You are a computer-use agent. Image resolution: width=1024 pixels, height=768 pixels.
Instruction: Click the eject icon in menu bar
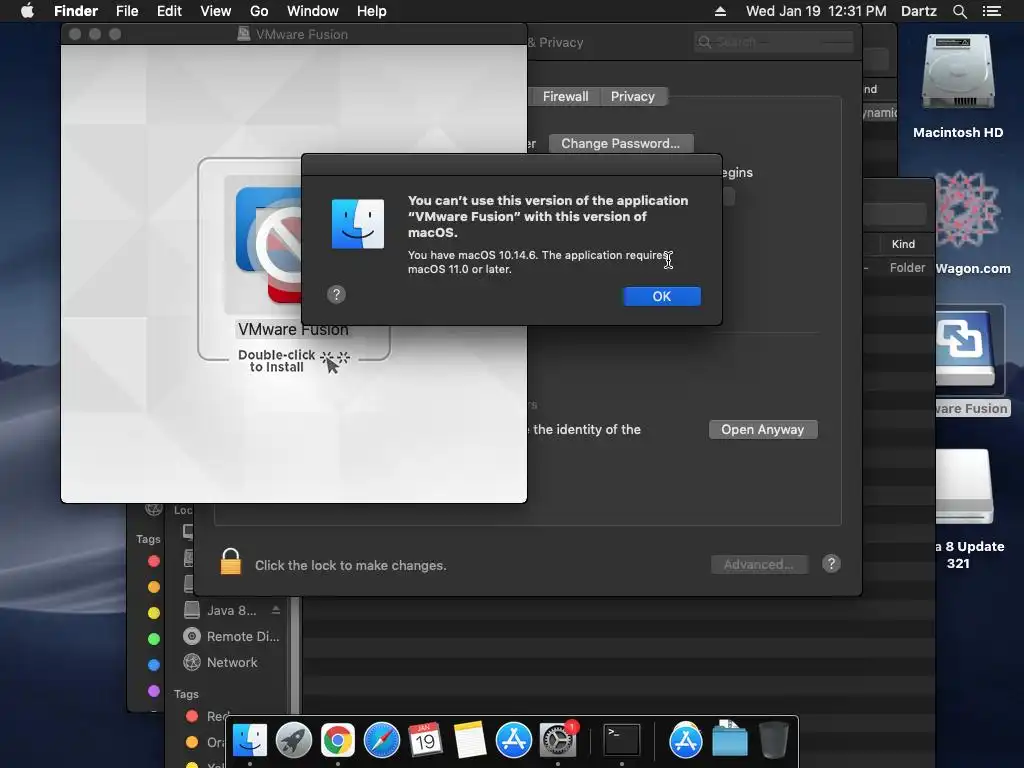(720, 11)
